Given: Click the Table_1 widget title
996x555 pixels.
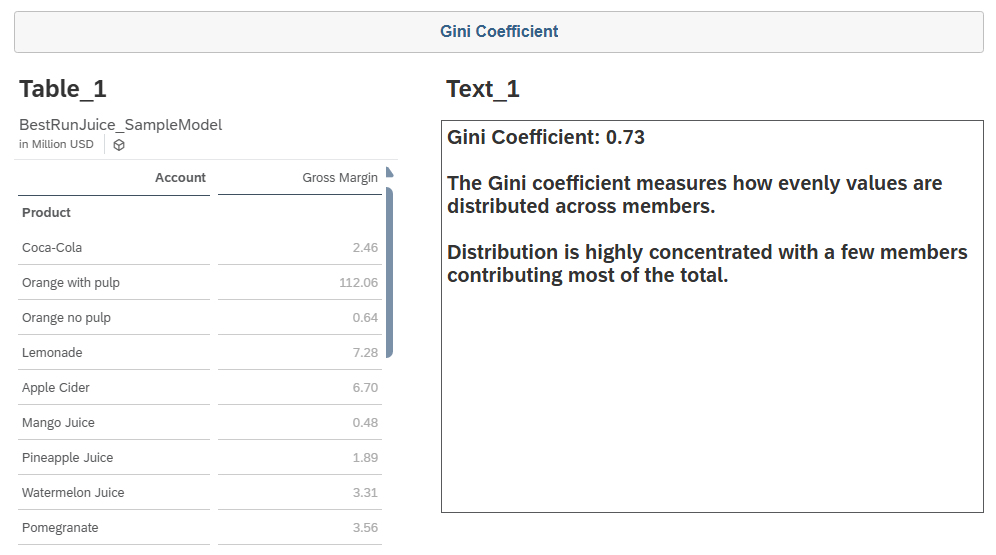Looking at the screenshot, I should pos(63,89).
